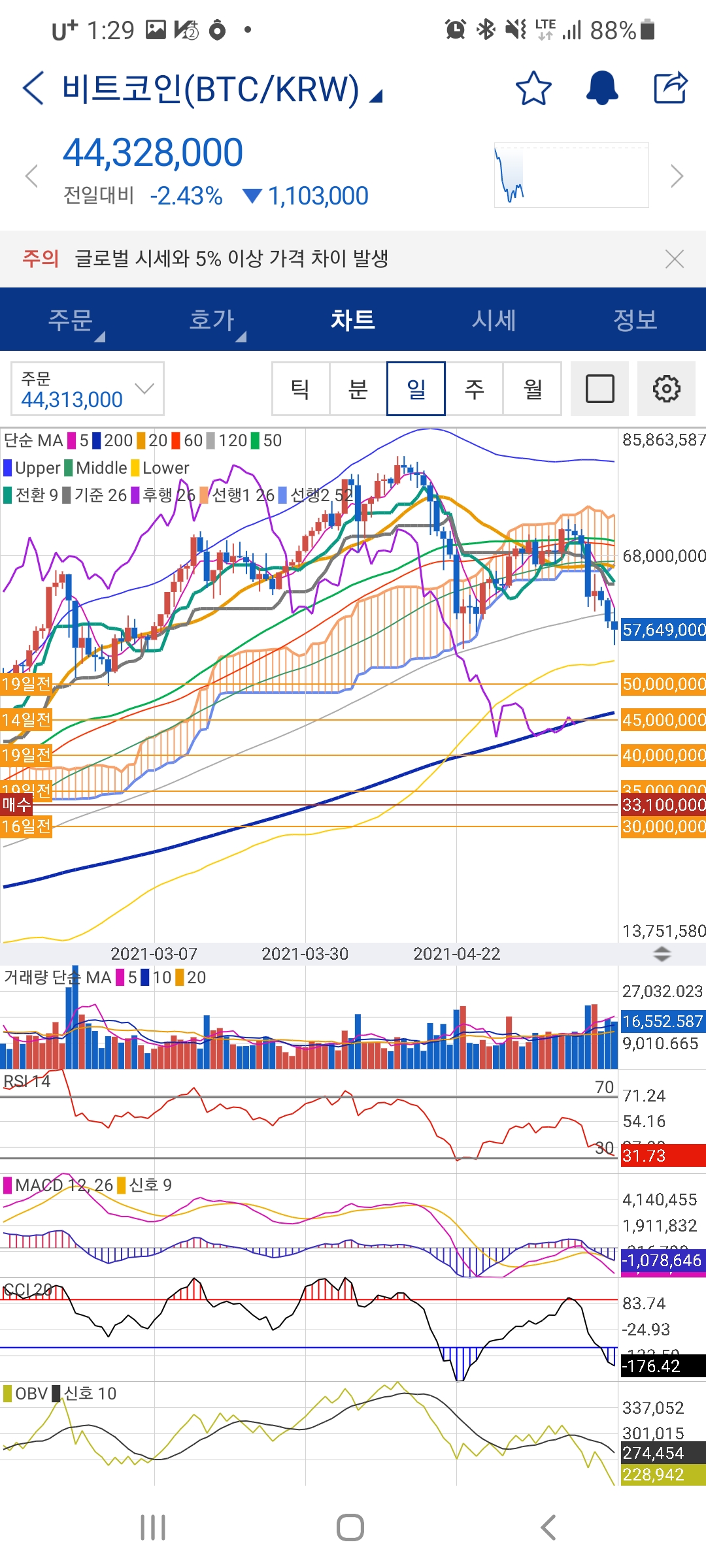This screenshot has height=1568, width=706.
Task: Select 일 daily chart interval
Action: tap(416, 389)
